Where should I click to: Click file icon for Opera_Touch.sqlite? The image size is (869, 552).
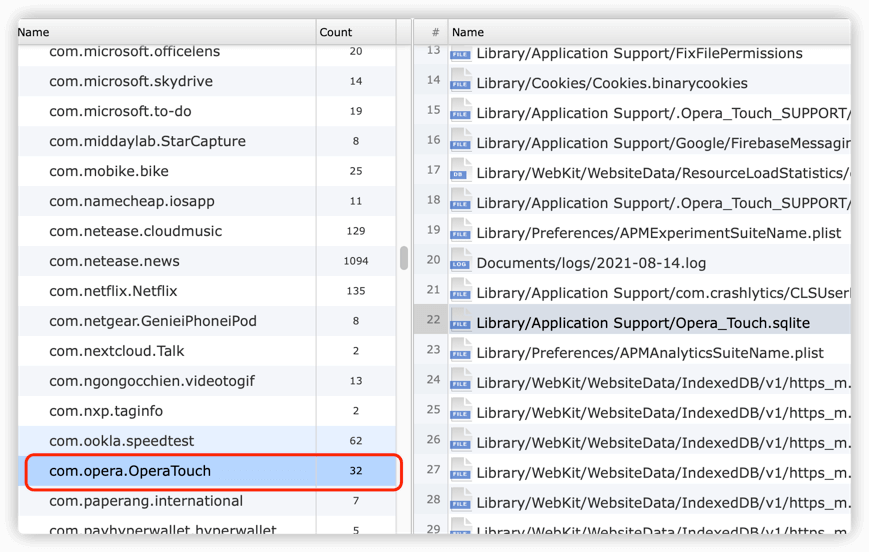(460, 321)
